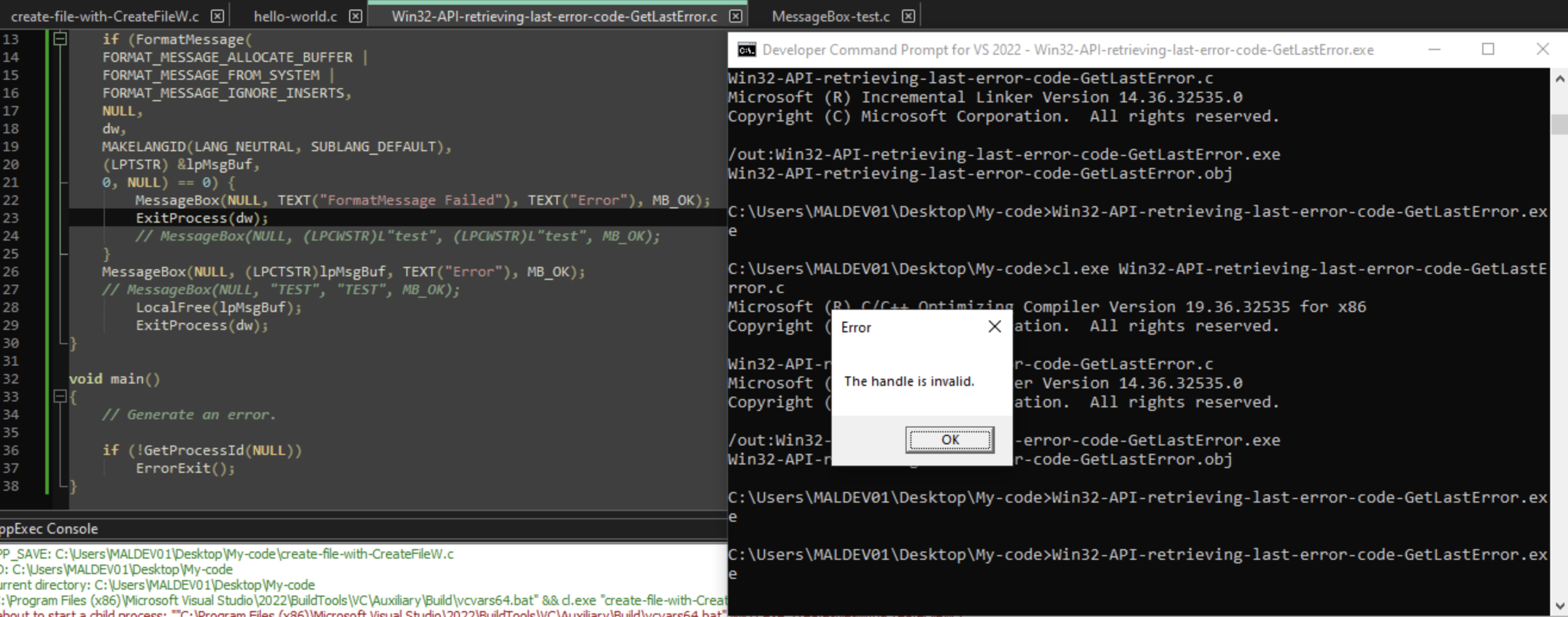The height and width of the screenshot is (617, 1568).
Task: Click the command prompt scroll down arrow
Action: [1559, 606]
